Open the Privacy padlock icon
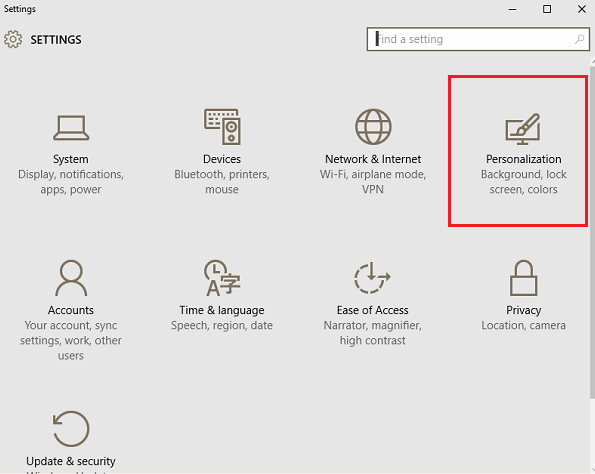This screenshot has width=595, height=474. click(x=523, y=278)
